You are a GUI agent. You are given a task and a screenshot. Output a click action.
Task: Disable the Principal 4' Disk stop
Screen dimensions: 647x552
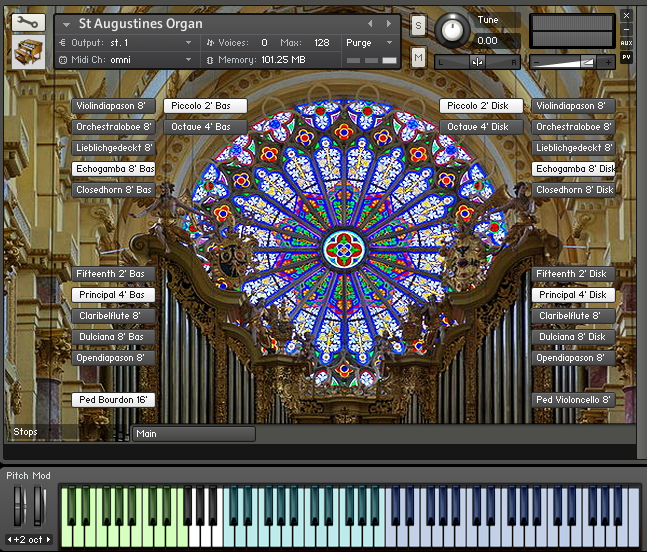[573, 295]
